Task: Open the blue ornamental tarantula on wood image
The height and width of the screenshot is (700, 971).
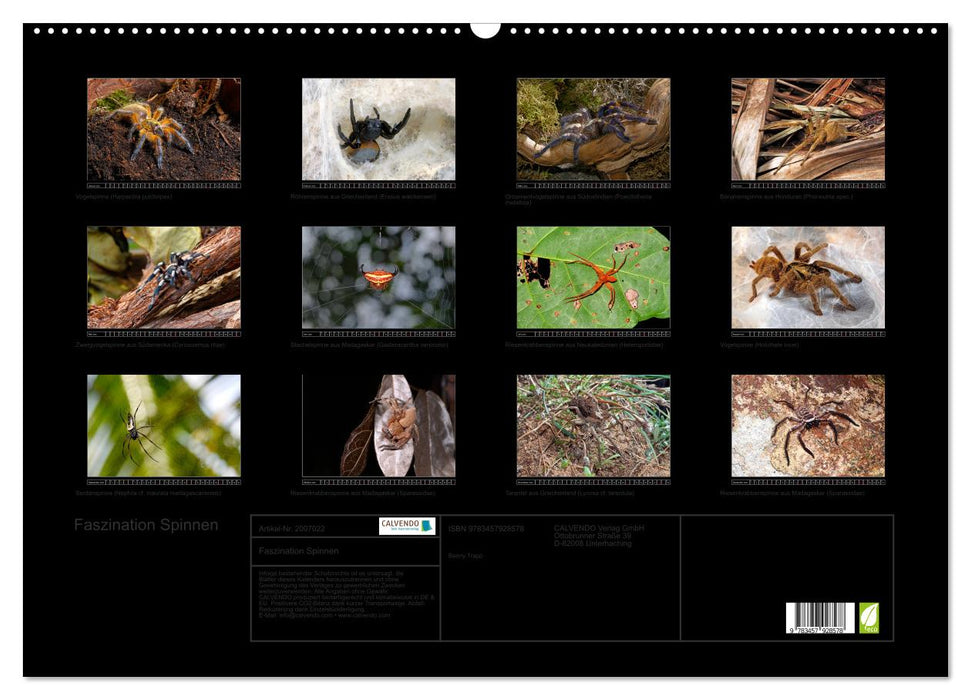Action: click(x=593, y=129)
